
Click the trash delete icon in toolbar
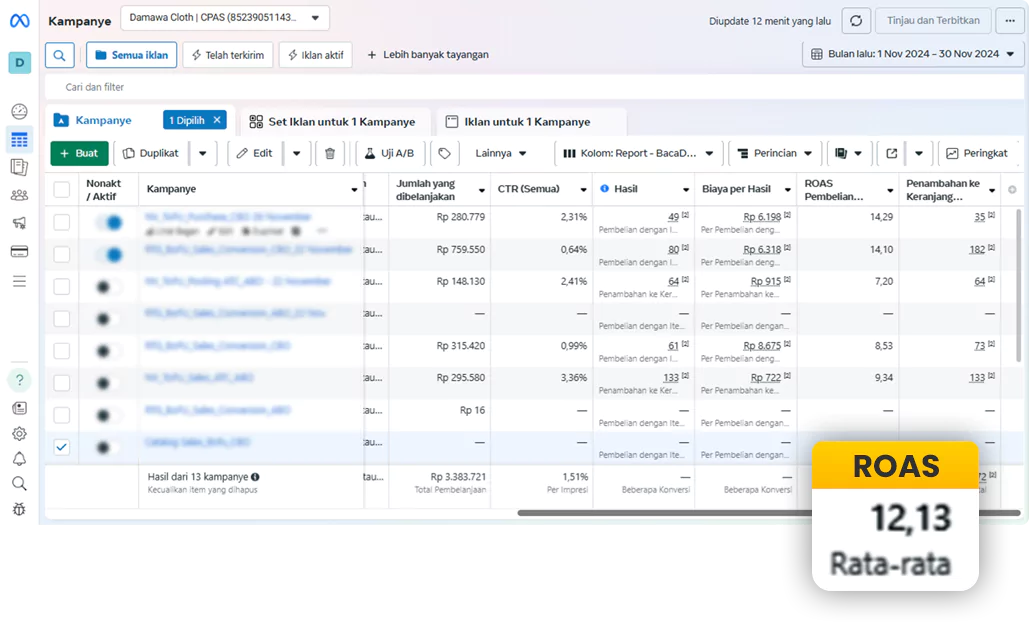coord(330,153)
